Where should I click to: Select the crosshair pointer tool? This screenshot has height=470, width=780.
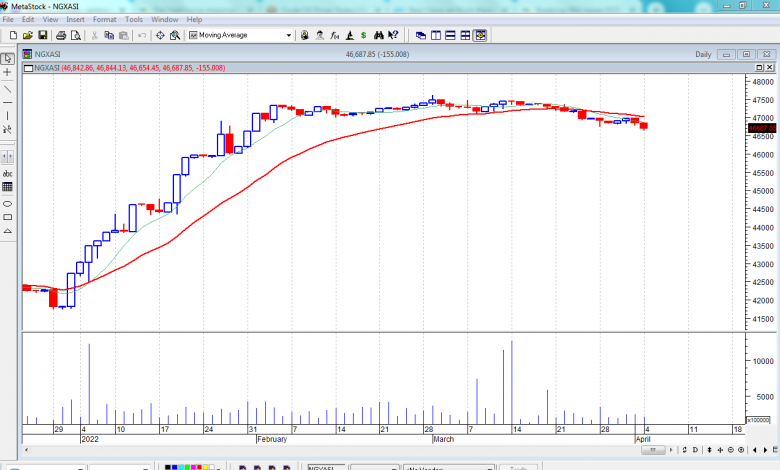[x=8, y=73]
